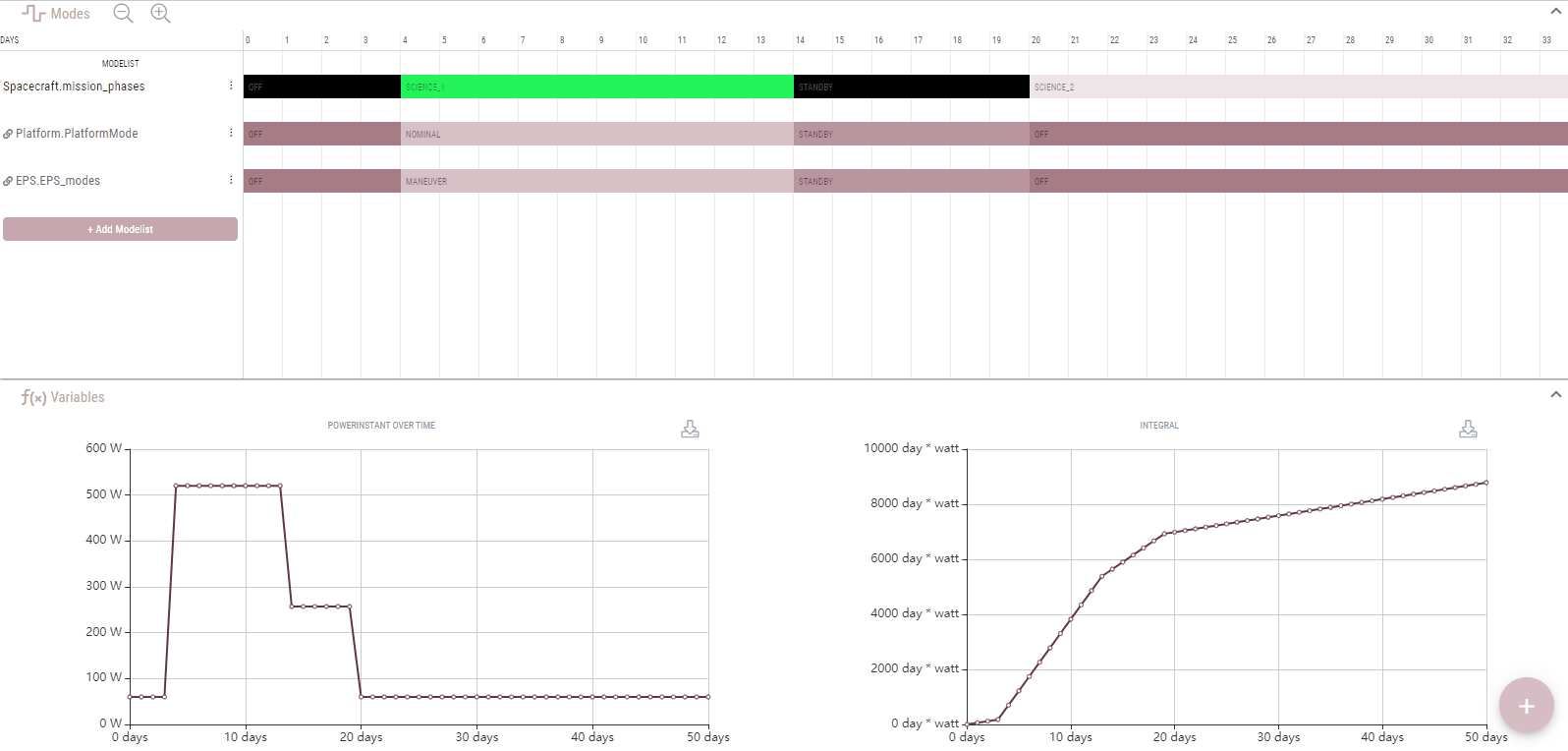Click day 33 on the timeline ruler
The height and width of the screenshot is (751, 1568).
pyautogui.click(x=1547, y=40)
